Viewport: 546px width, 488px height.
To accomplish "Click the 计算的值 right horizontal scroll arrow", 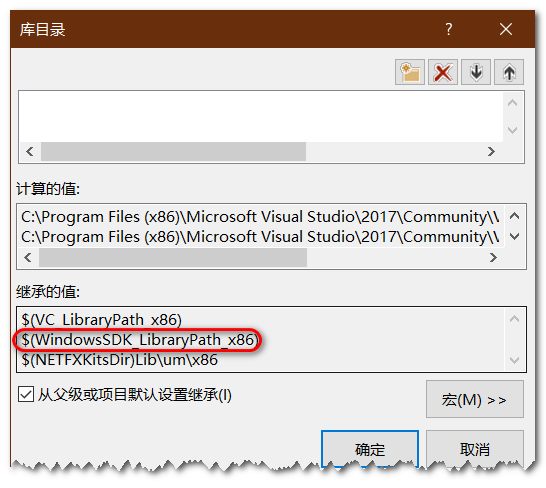I will (493, 258).
